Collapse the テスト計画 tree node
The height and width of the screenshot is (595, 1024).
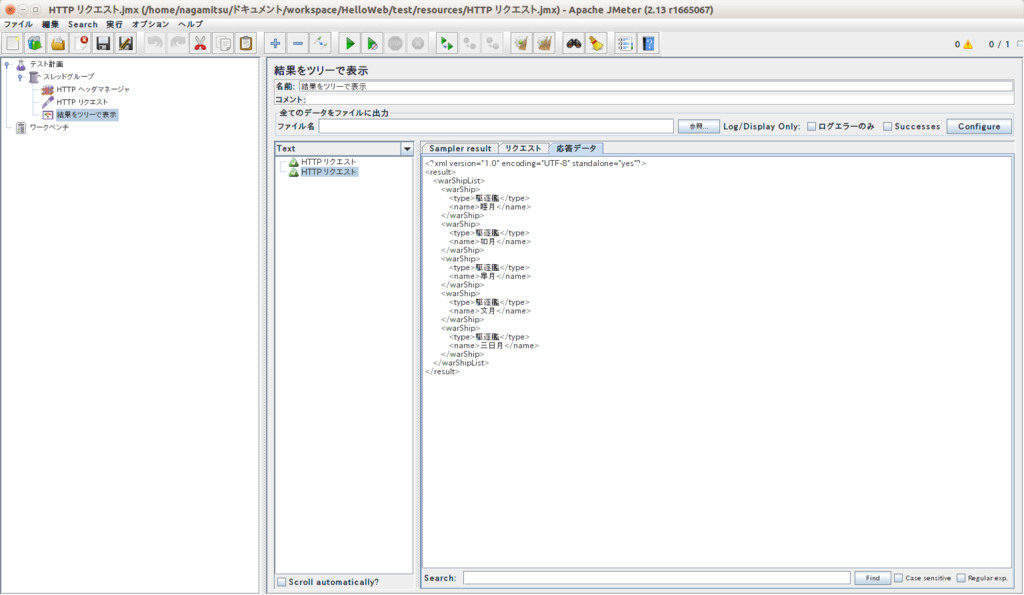click(7, 64)
